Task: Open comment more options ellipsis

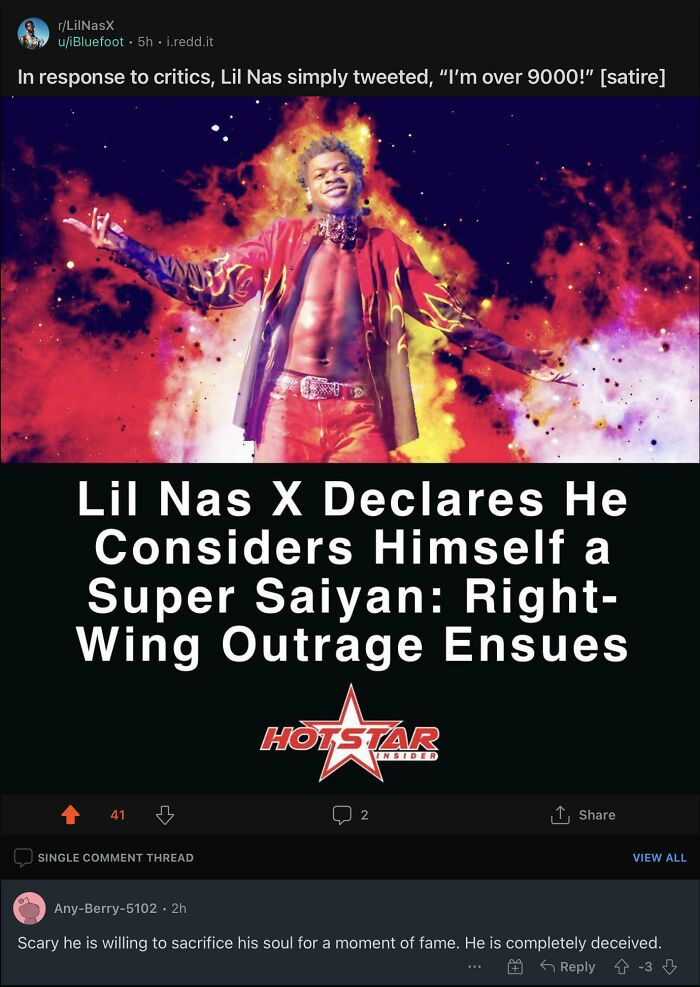Action: [x=475, y=966]
